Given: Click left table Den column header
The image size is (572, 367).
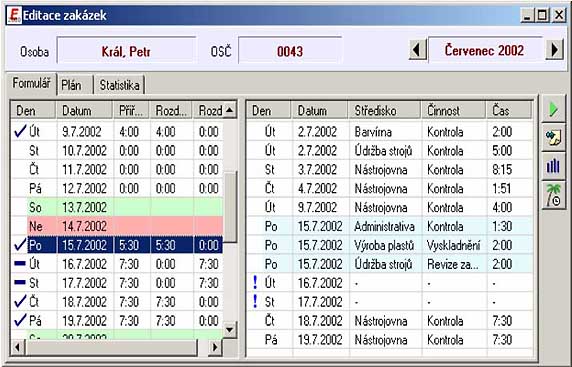Looking at the screenshot, I should 33,110.
